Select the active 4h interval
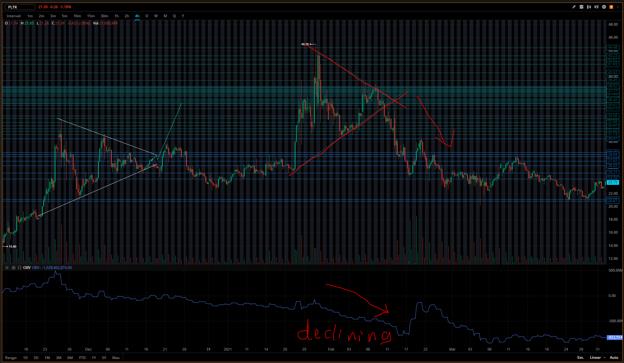This screenshot has width=624, height=363. point(137,16)
